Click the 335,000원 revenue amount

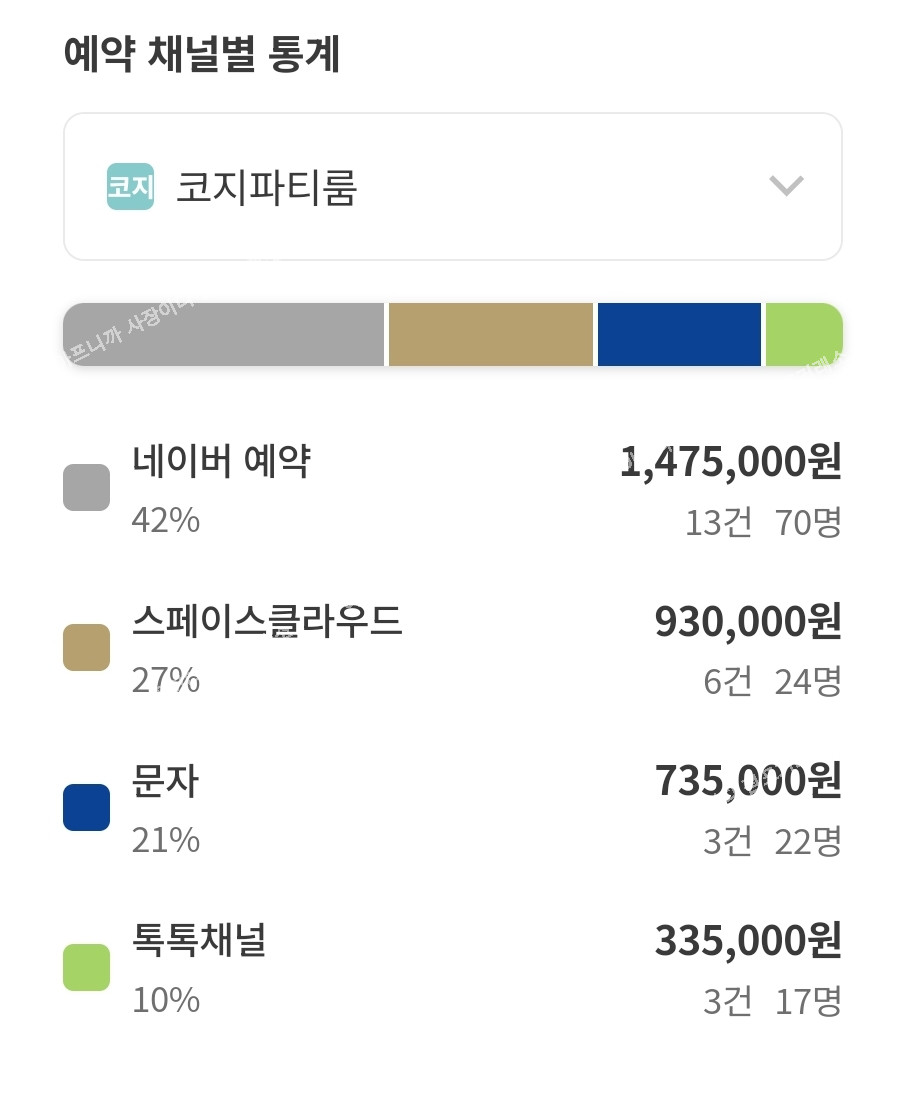point(748,941)
